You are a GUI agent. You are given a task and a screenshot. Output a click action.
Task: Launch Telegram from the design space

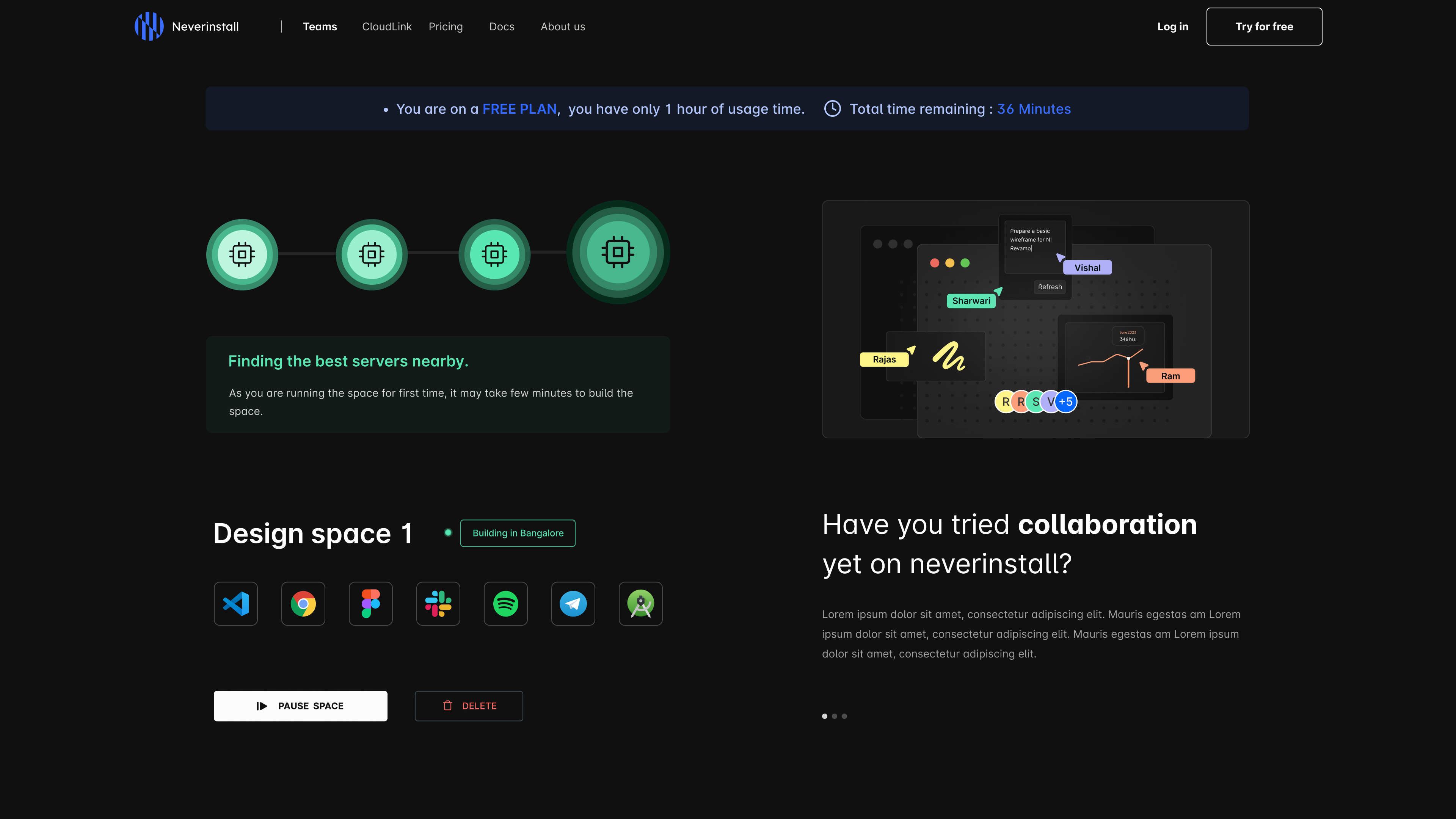[x=573, y=604]
